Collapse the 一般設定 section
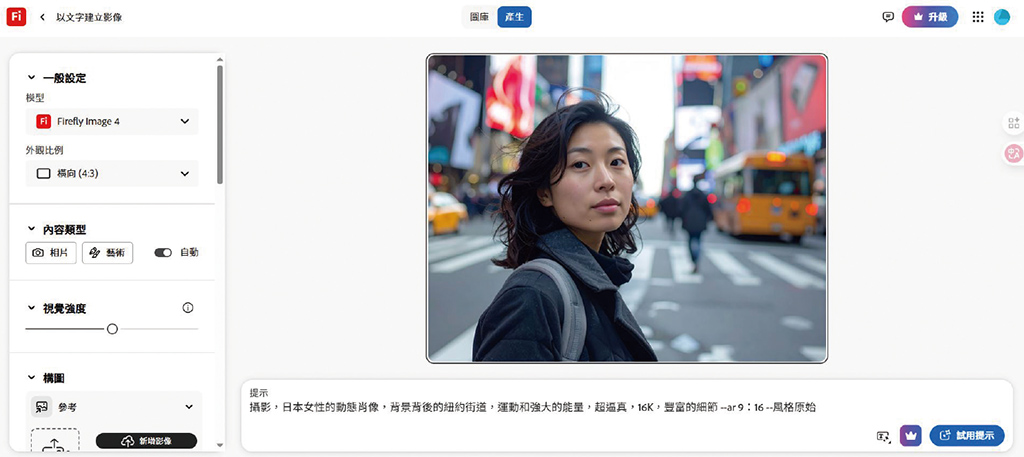The height and width of the screenshot is (457, 1024). 31,78
